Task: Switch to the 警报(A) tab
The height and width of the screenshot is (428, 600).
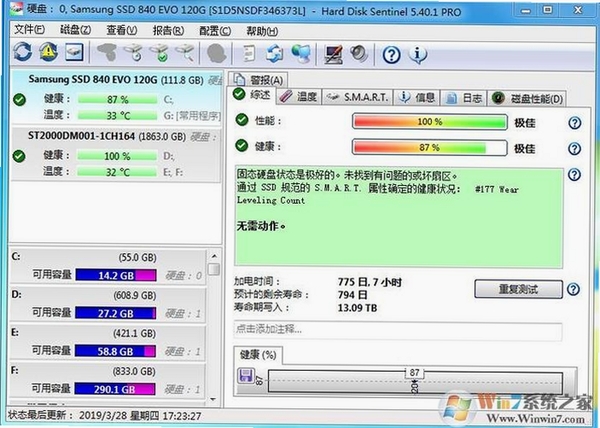Action: coord(259,80)
